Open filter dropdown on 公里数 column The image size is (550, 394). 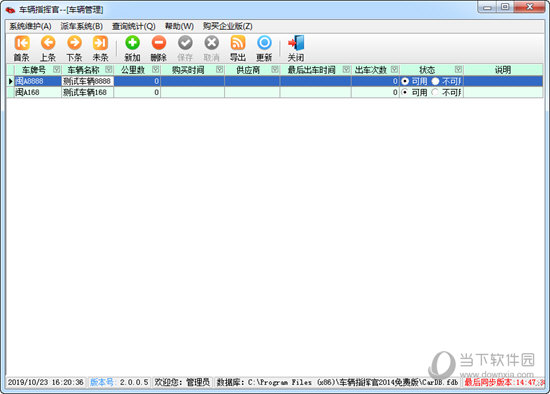pos(156,69)
